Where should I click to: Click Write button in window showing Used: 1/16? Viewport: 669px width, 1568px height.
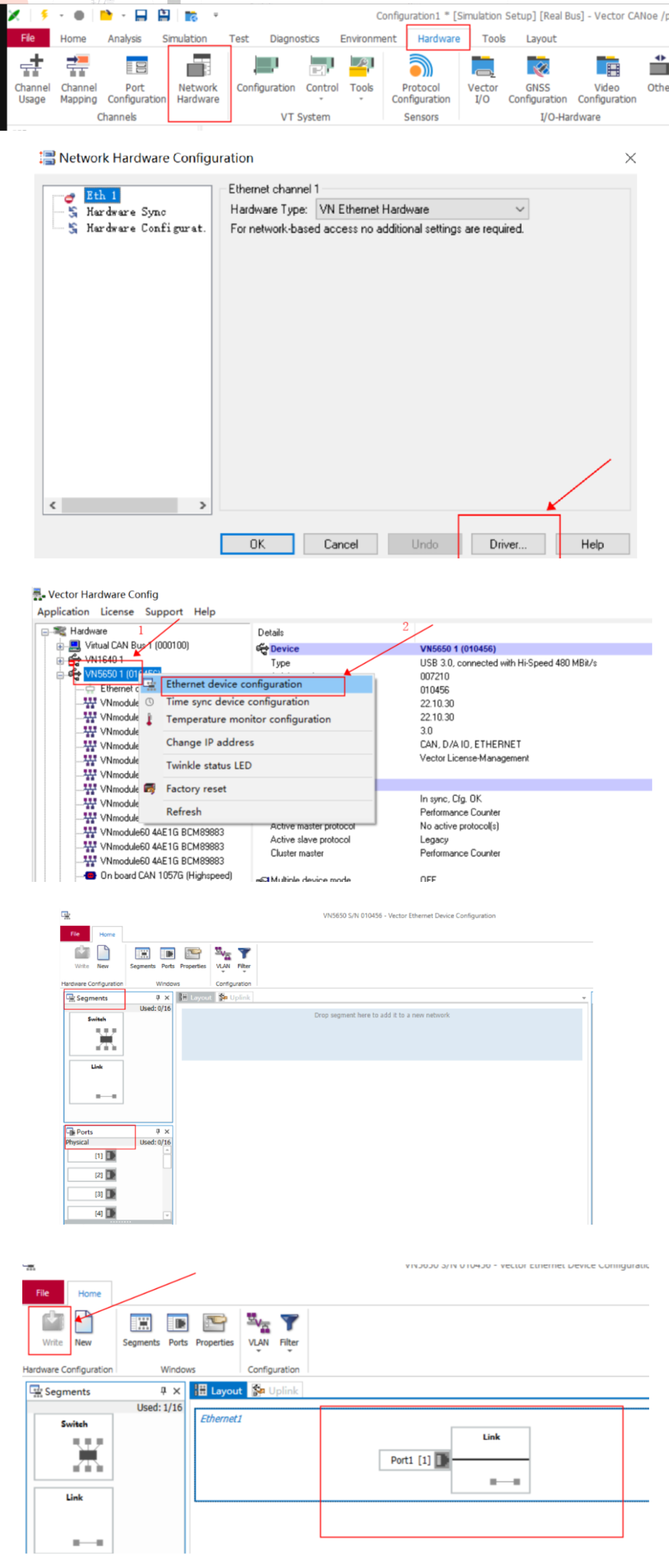53,1329
